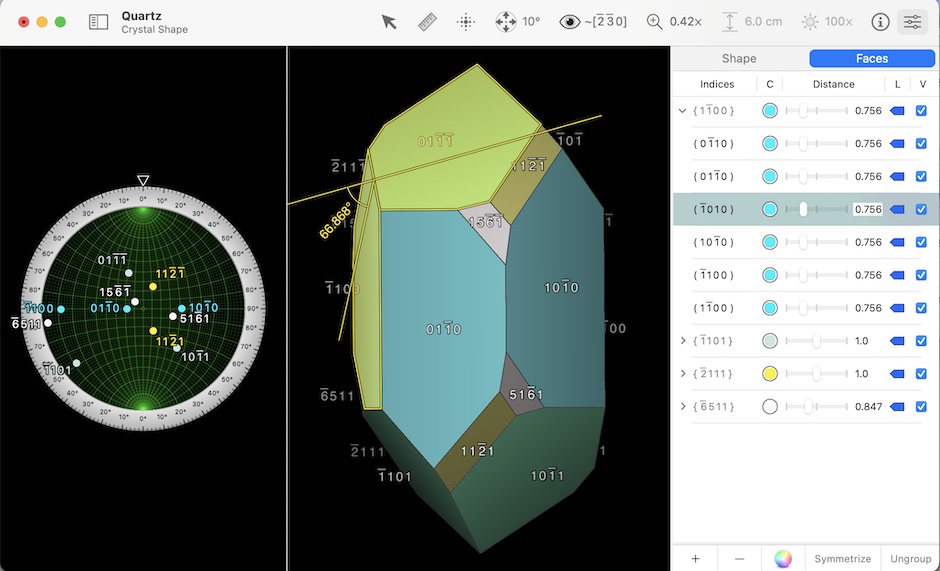This screenshot has height=571, width=940.
Task: Toggle the sliders settings panel icon
Action: click(x=912, y=21)
